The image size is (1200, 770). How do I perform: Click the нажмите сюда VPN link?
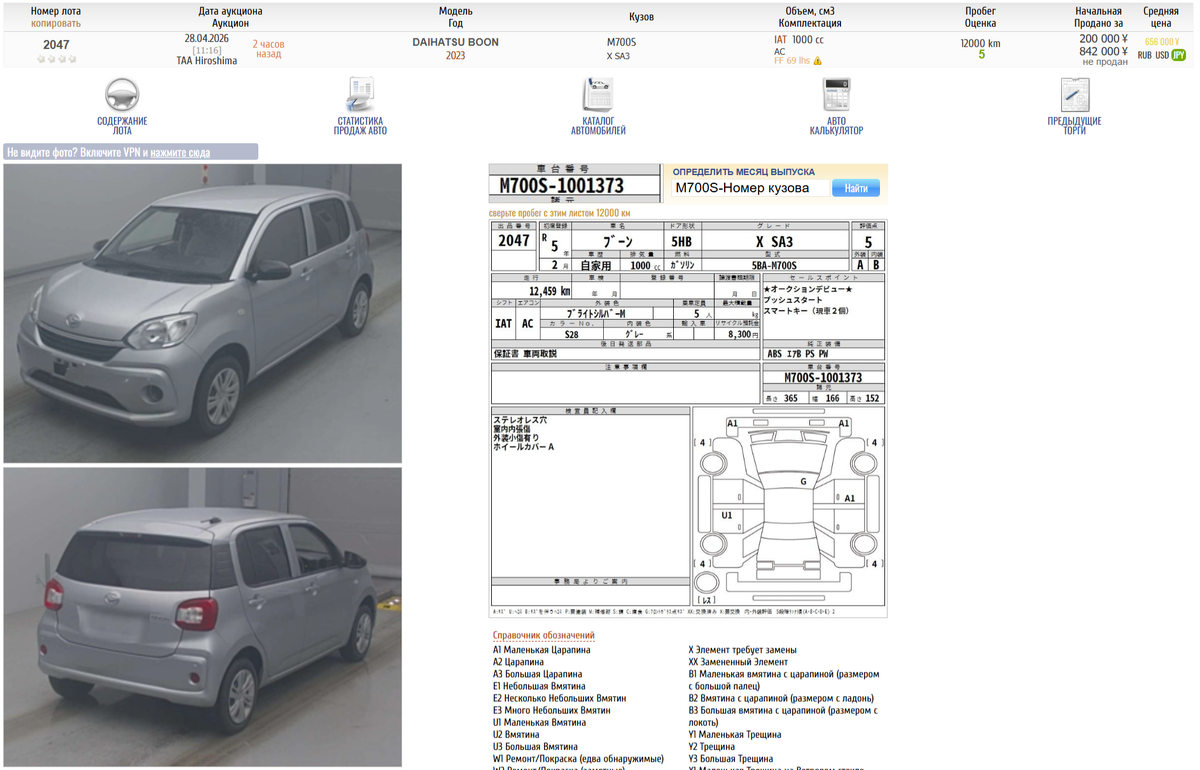(180, 153)
